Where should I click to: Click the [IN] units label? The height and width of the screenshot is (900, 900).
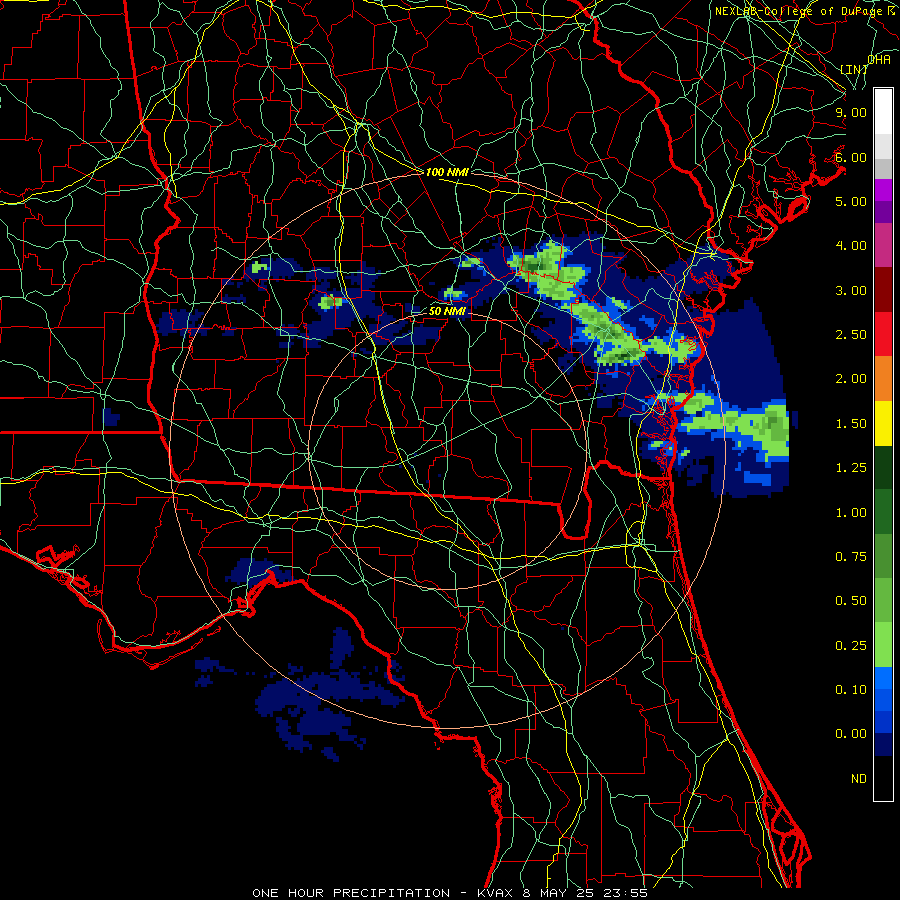[x=854, y=69]
